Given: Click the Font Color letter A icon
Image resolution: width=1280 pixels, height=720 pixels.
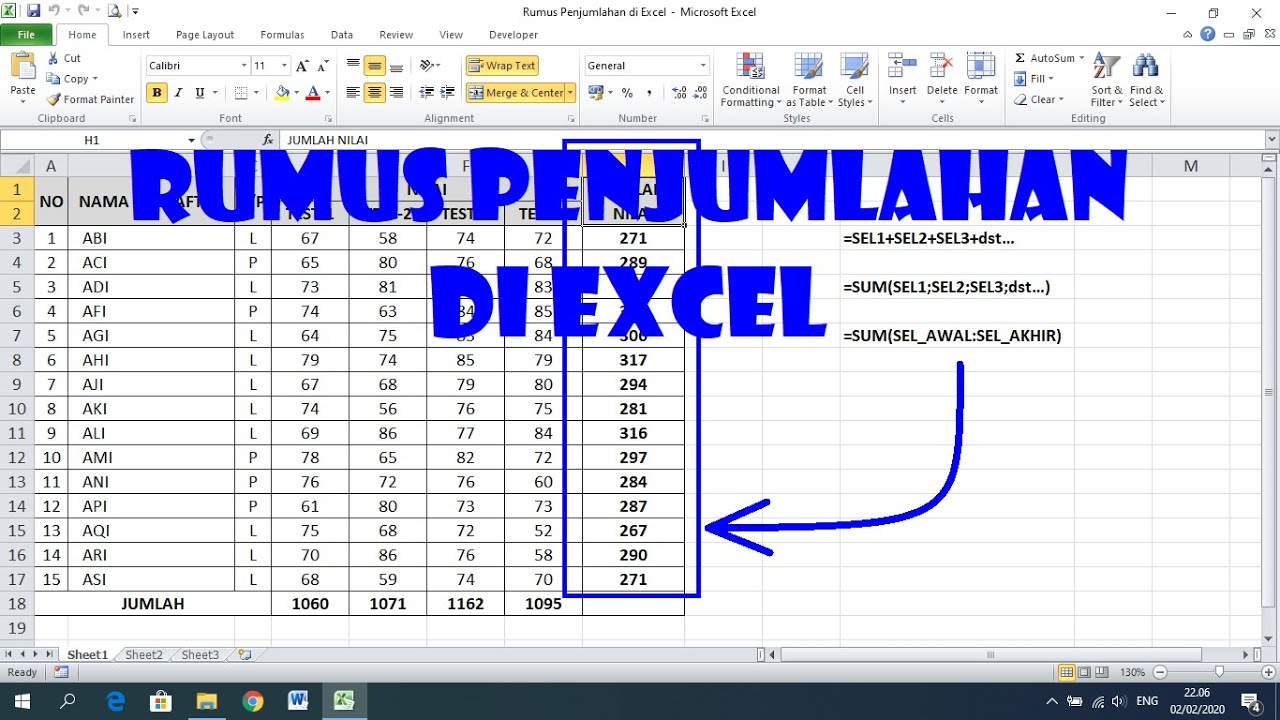Looking at the screenshot, I should point(313,93).
